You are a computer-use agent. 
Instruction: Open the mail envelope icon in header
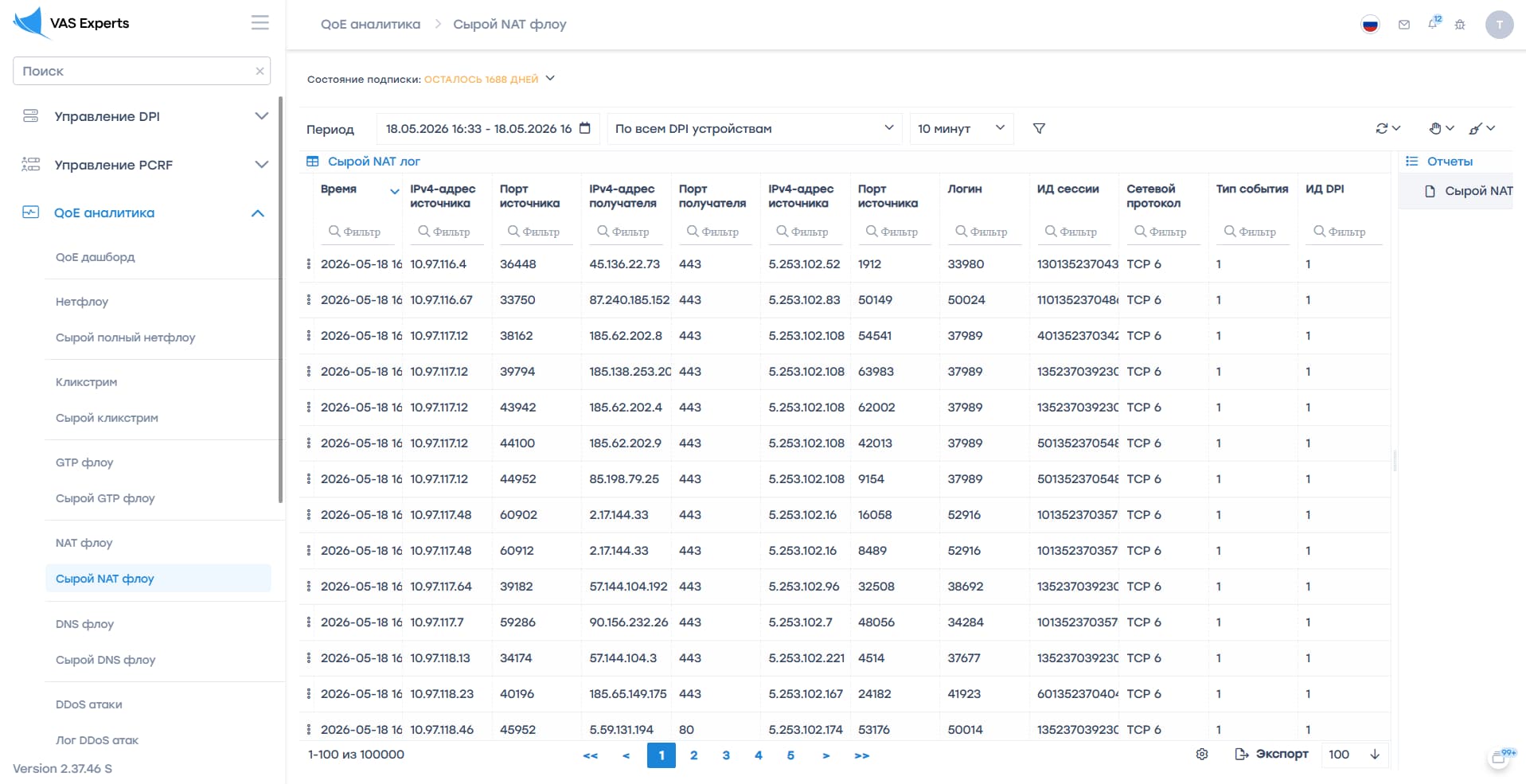pos(1404,25)
